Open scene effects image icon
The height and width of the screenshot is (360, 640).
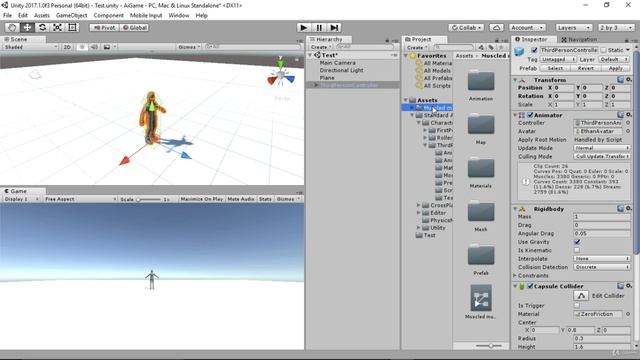[107, 47]
